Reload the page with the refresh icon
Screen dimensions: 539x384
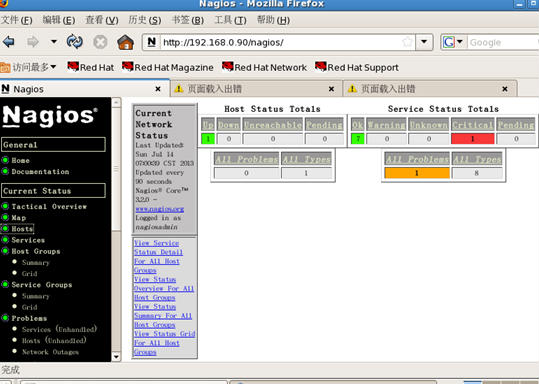pyautogui.click(x=75, y=42)
